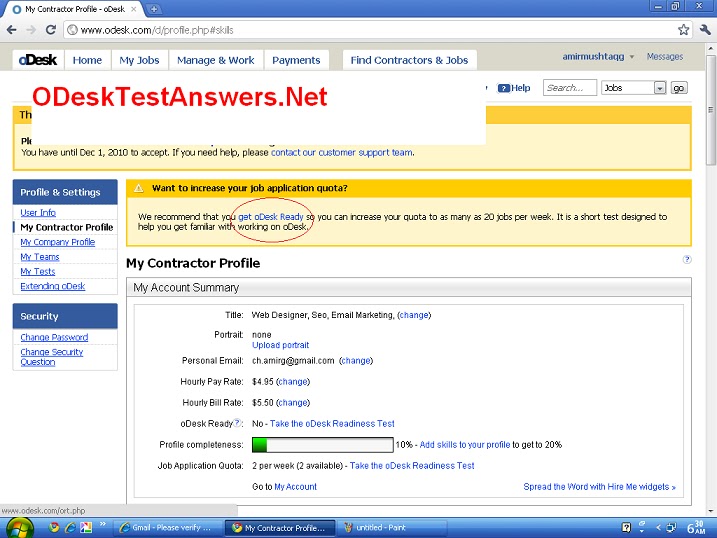
Task: Expand quick launch overflow chevron
Action: click(102, 524)
